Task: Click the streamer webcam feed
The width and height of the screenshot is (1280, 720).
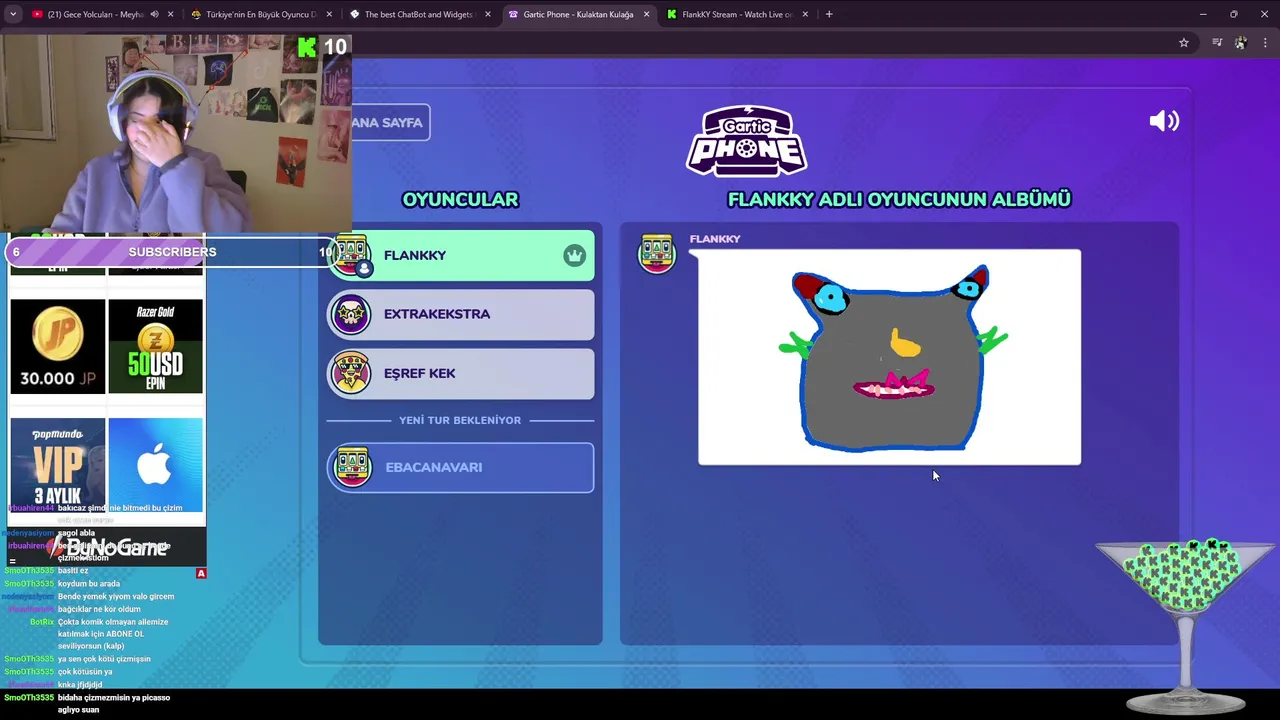Action: 176,133
